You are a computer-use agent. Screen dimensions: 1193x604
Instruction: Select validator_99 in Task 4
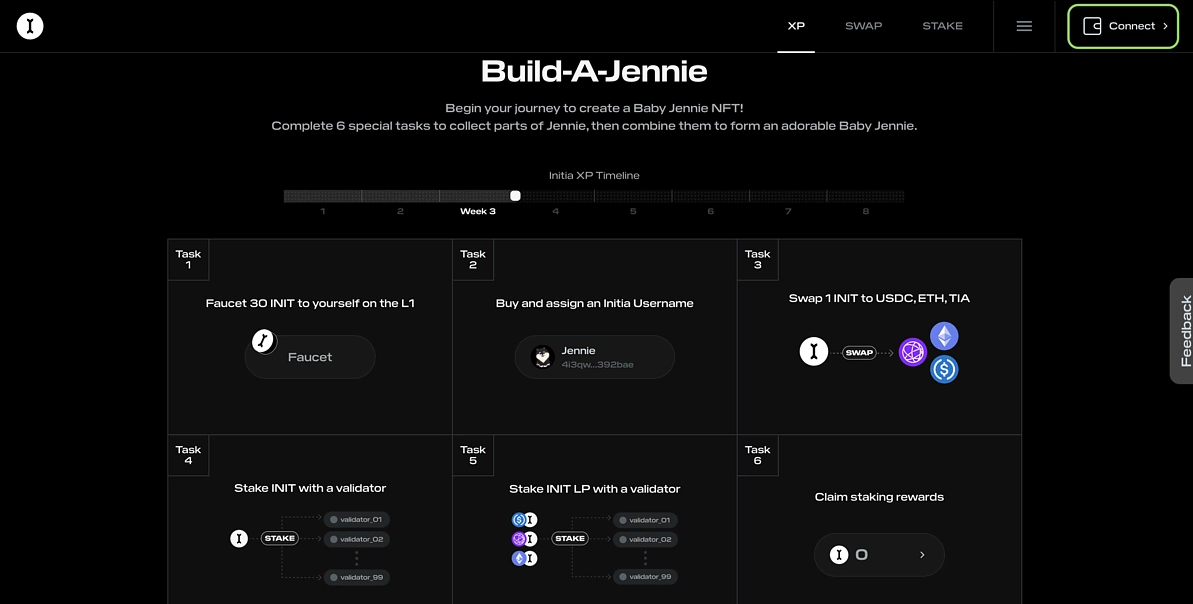(x=357, y=577)
